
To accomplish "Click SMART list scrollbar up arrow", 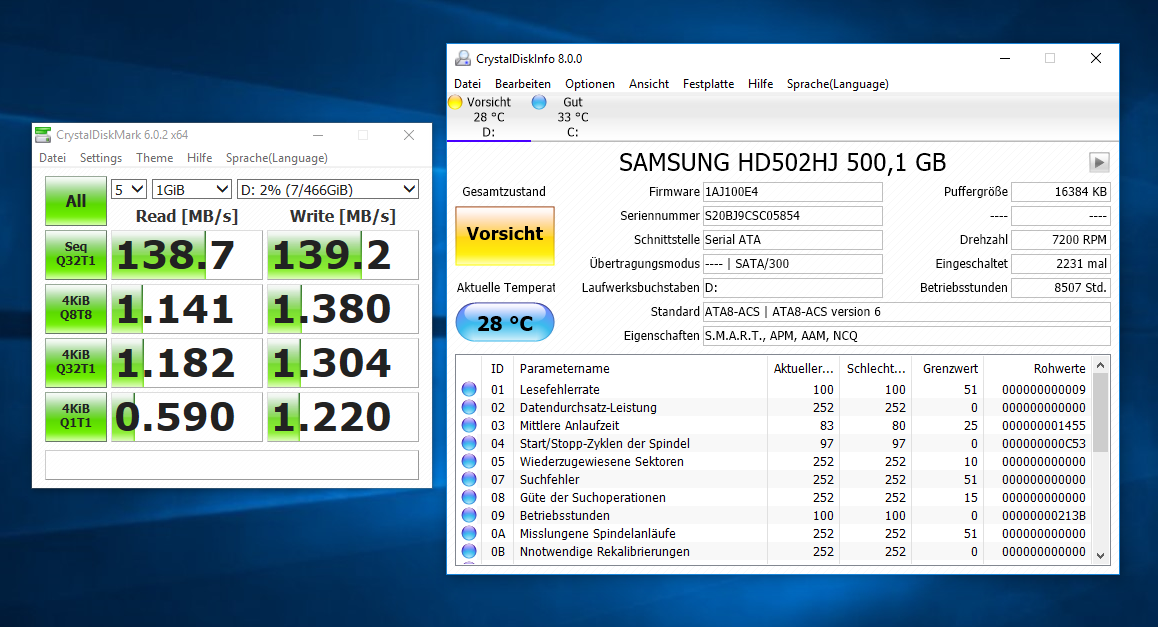I will coord(1100,366).
